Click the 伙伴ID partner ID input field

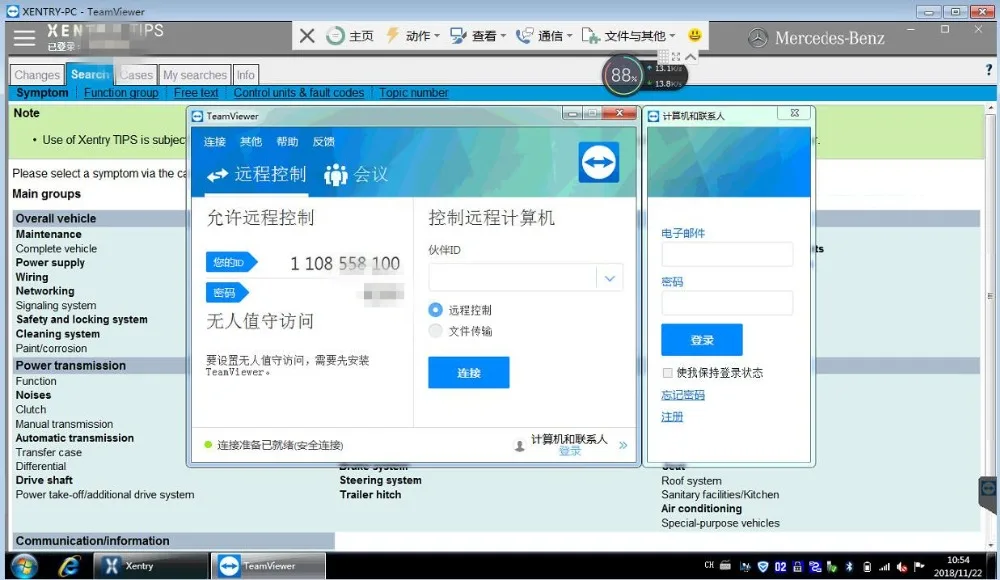click(512, 278)
